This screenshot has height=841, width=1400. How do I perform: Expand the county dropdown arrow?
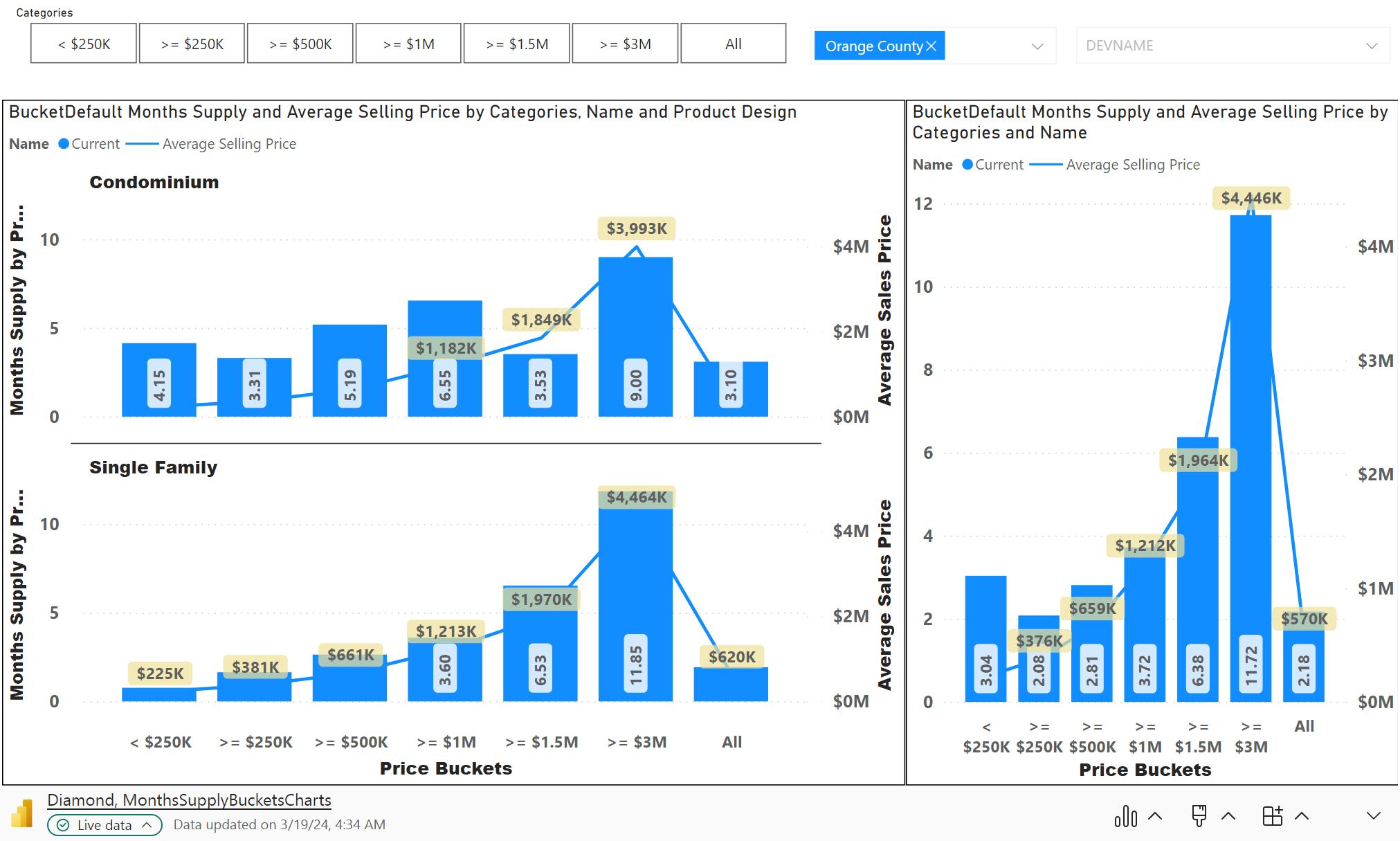tap(1037, 46)
